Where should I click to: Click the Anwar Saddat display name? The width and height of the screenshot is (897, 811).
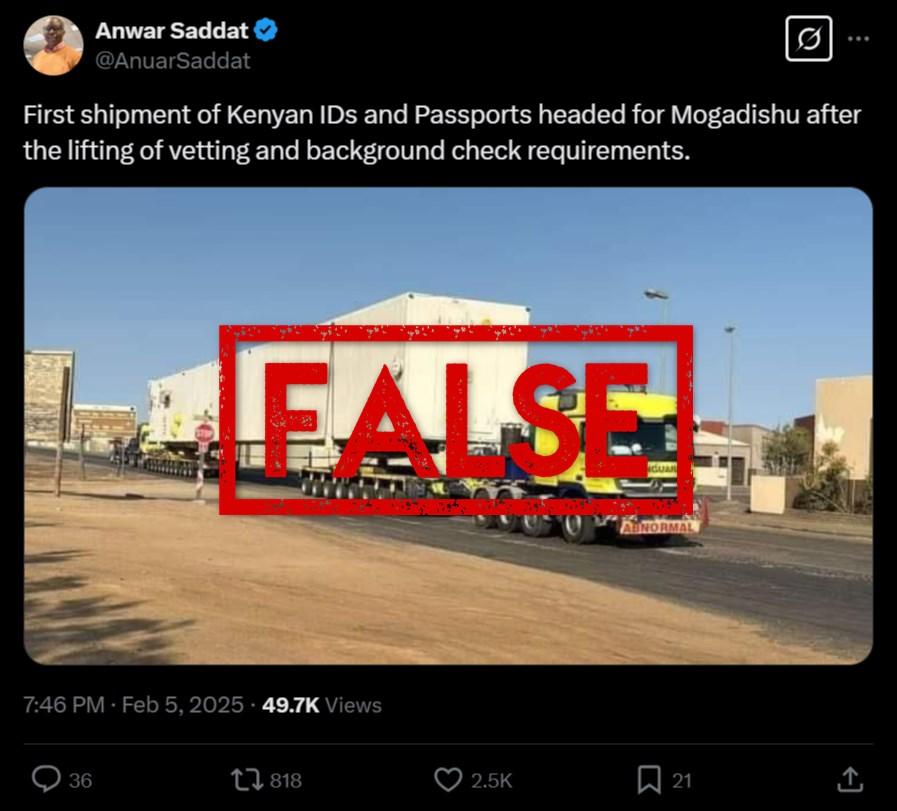172,30
